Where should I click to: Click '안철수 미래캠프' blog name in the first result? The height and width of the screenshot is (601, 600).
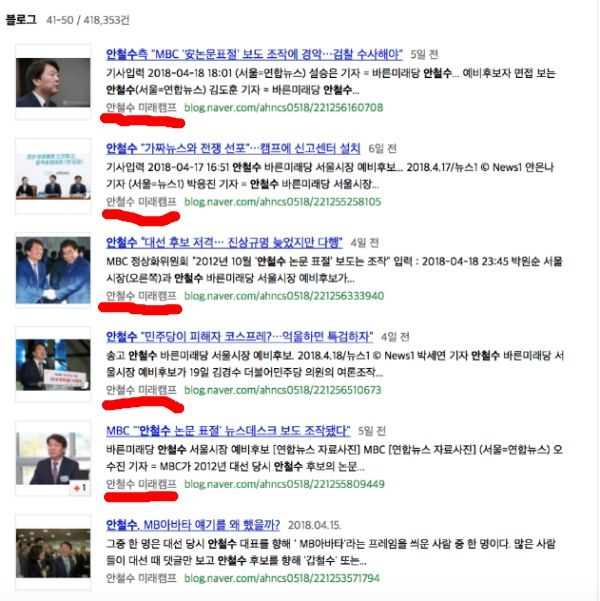pyautogui.click(x=141, y=108)
